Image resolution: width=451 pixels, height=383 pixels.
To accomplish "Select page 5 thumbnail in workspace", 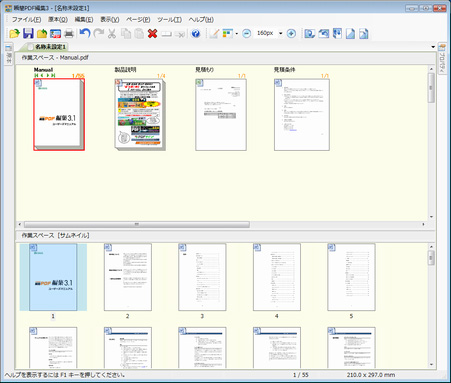I will tap(351, 277).
